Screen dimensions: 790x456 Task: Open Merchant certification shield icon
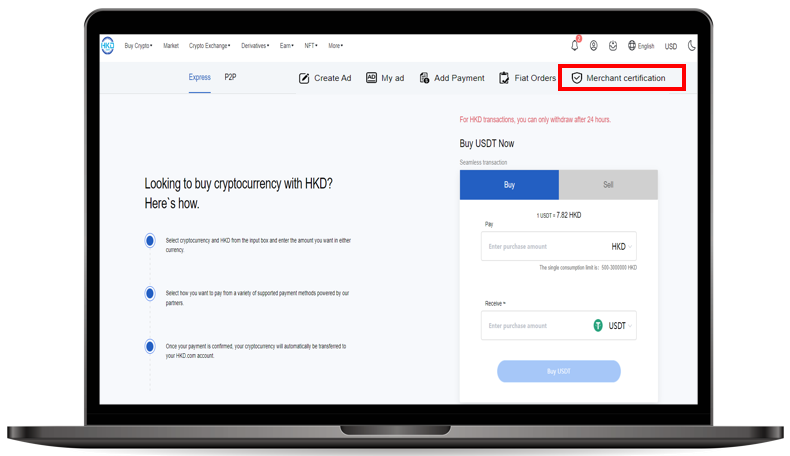(x=576, y=78)
